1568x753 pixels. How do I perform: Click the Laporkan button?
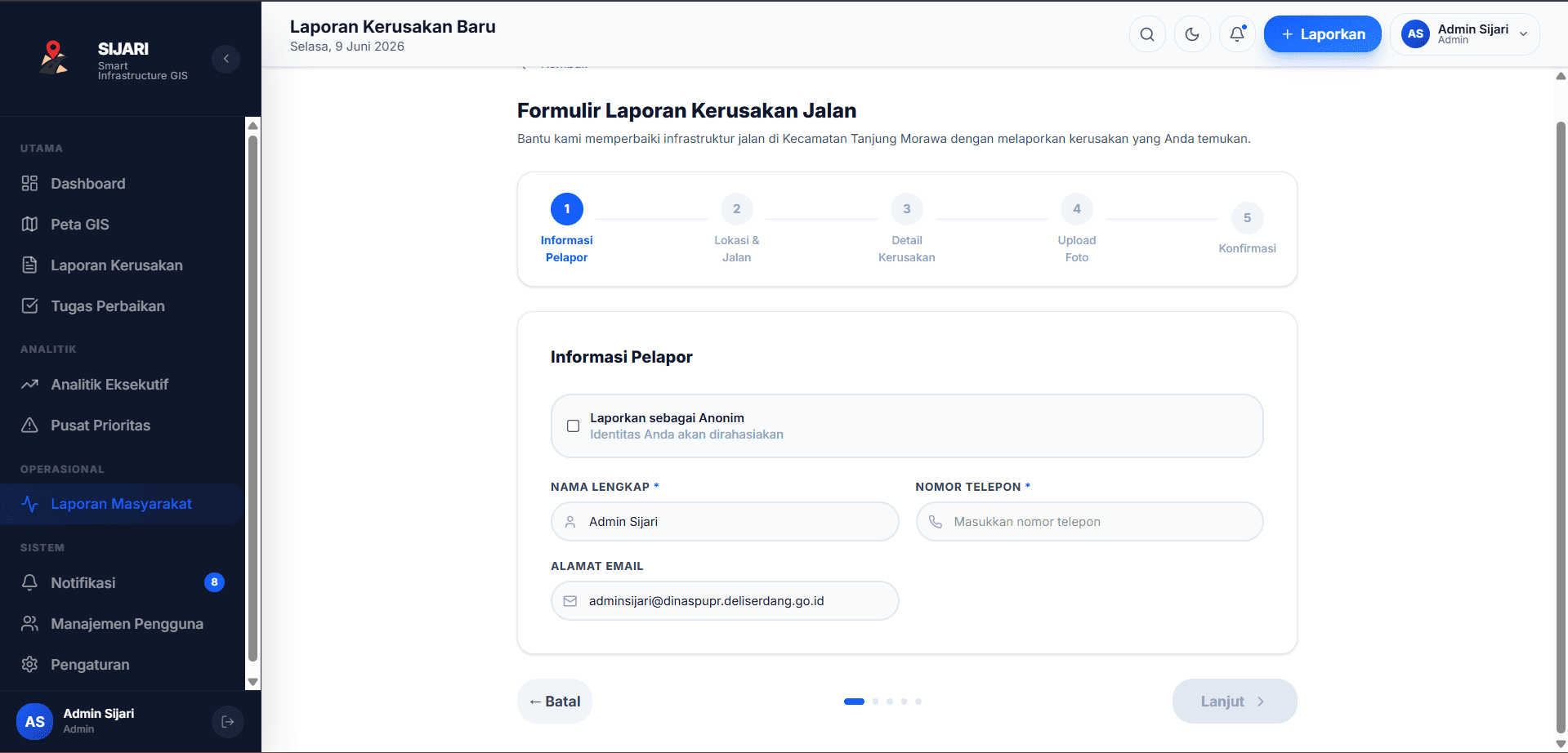(1323, 34)
